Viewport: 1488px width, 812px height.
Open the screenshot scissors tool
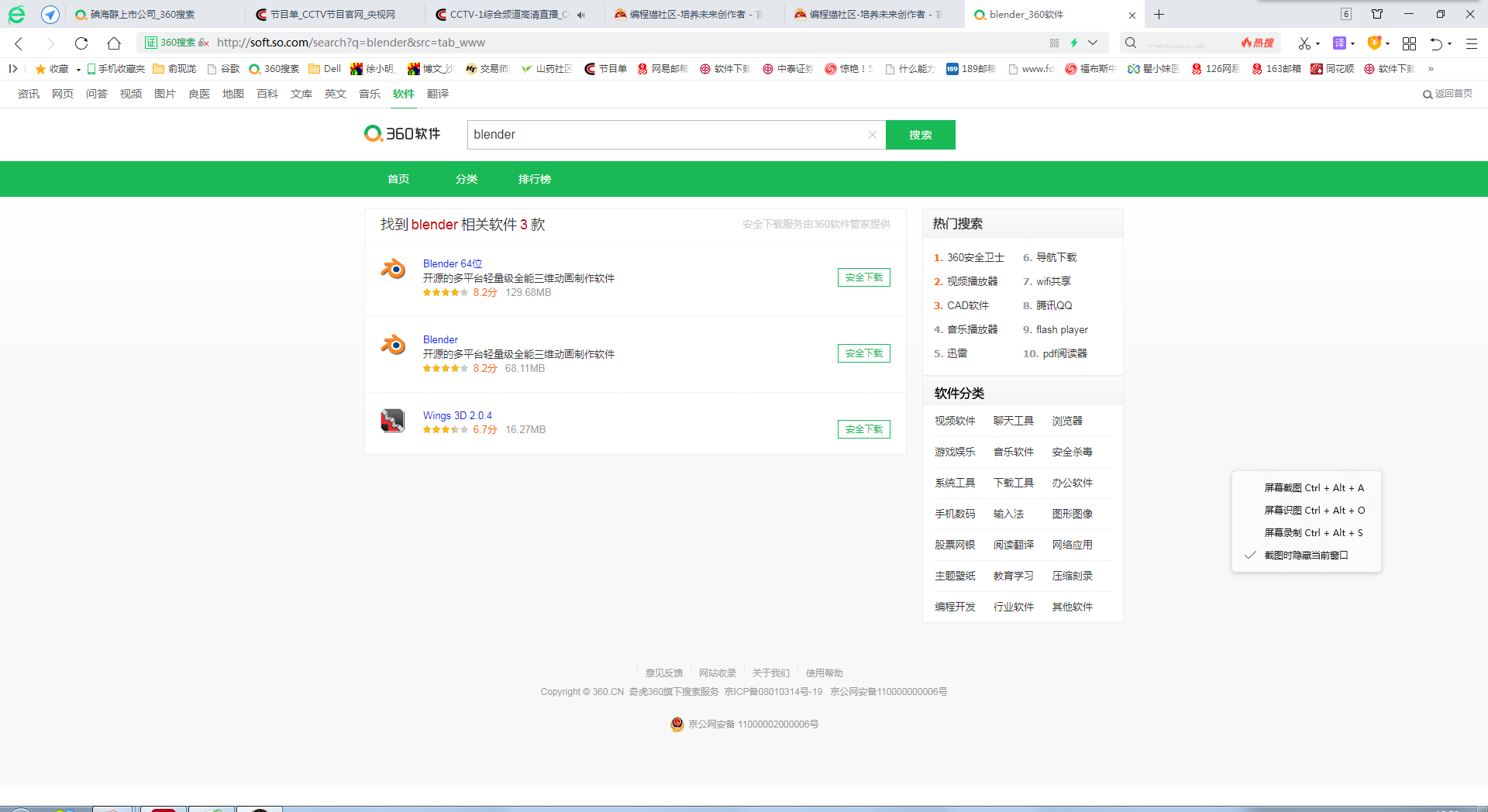1304,43
